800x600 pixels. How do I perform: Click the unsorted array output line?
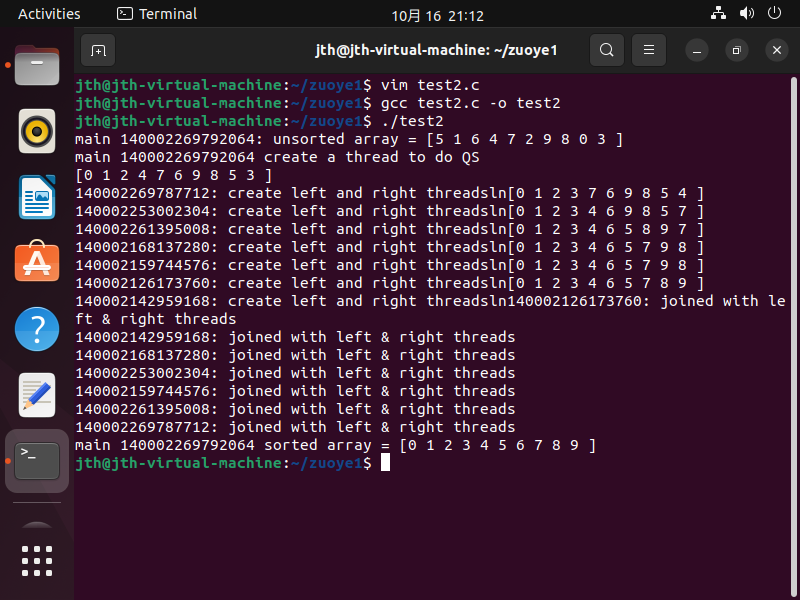coord(349,139)
